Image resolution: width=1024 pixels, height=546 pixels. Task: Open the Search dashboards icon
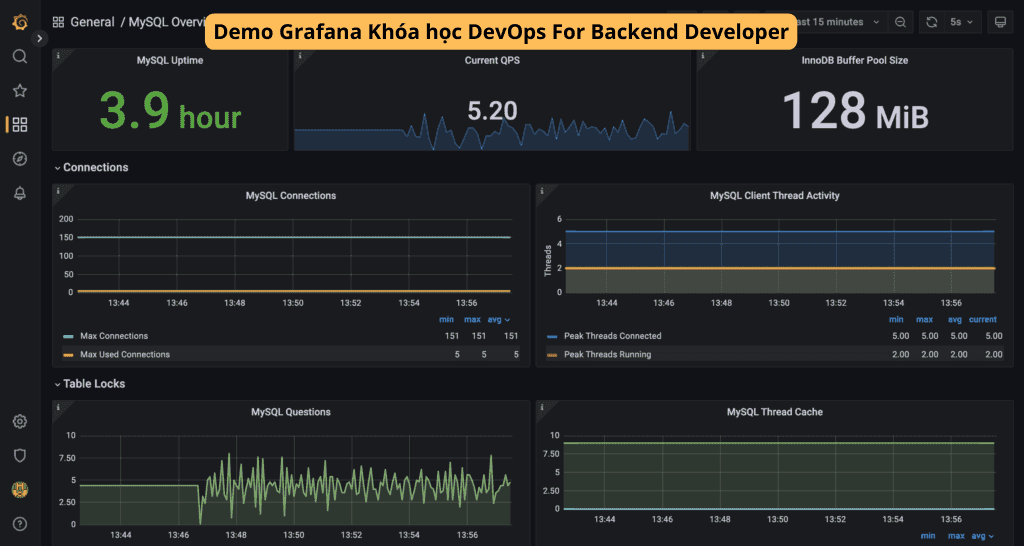pos(20,56)
